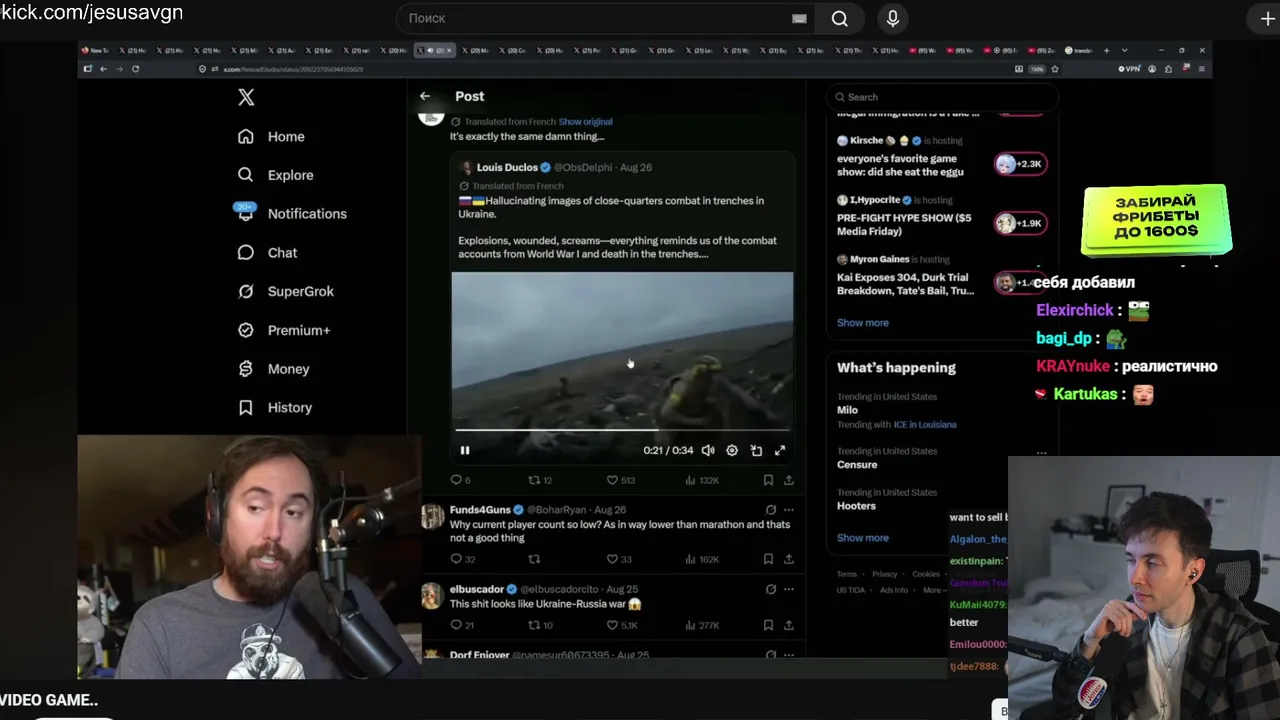
Task: Reload the page in the browser
Action: point(135,69)
